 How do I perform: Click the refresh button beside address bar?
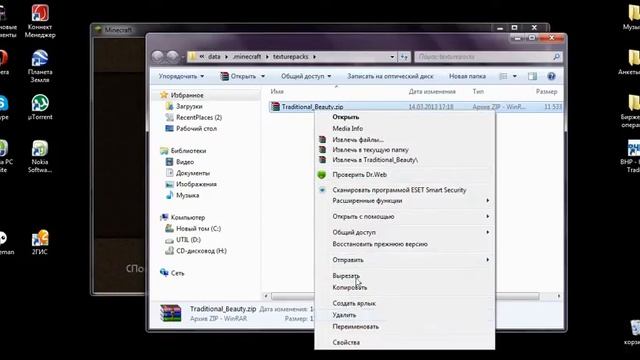[404, 57]
